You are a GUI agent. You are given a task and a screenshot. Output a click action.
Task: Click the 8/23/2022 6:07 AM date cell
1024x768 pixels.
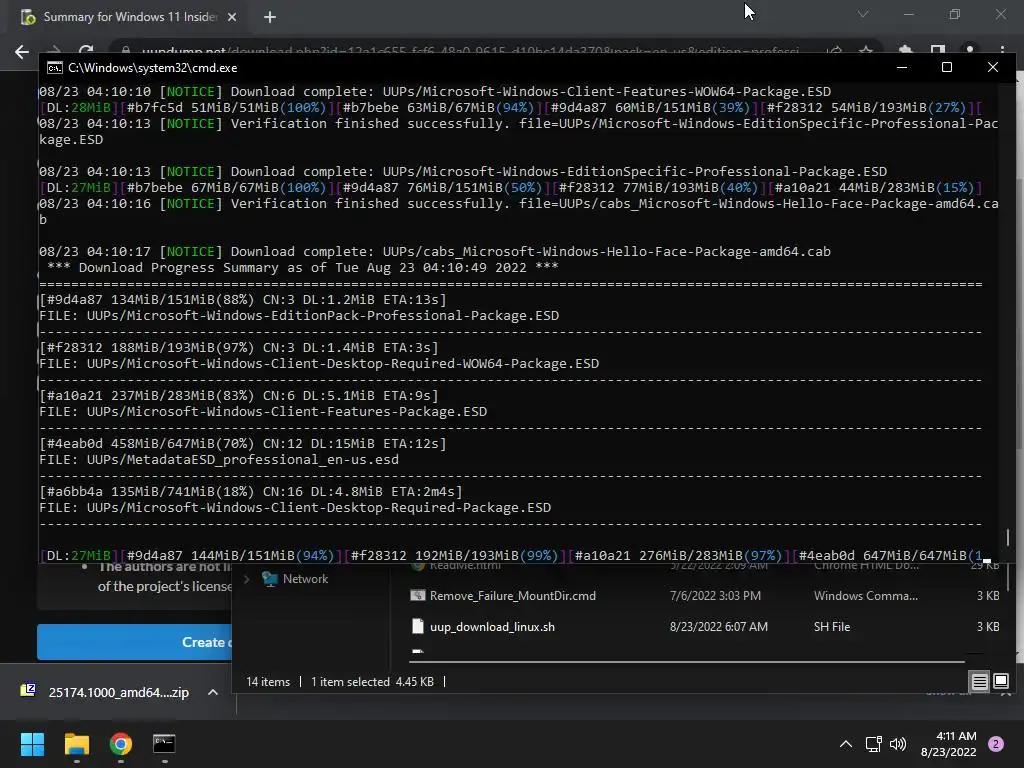click(x=719, y=627)
